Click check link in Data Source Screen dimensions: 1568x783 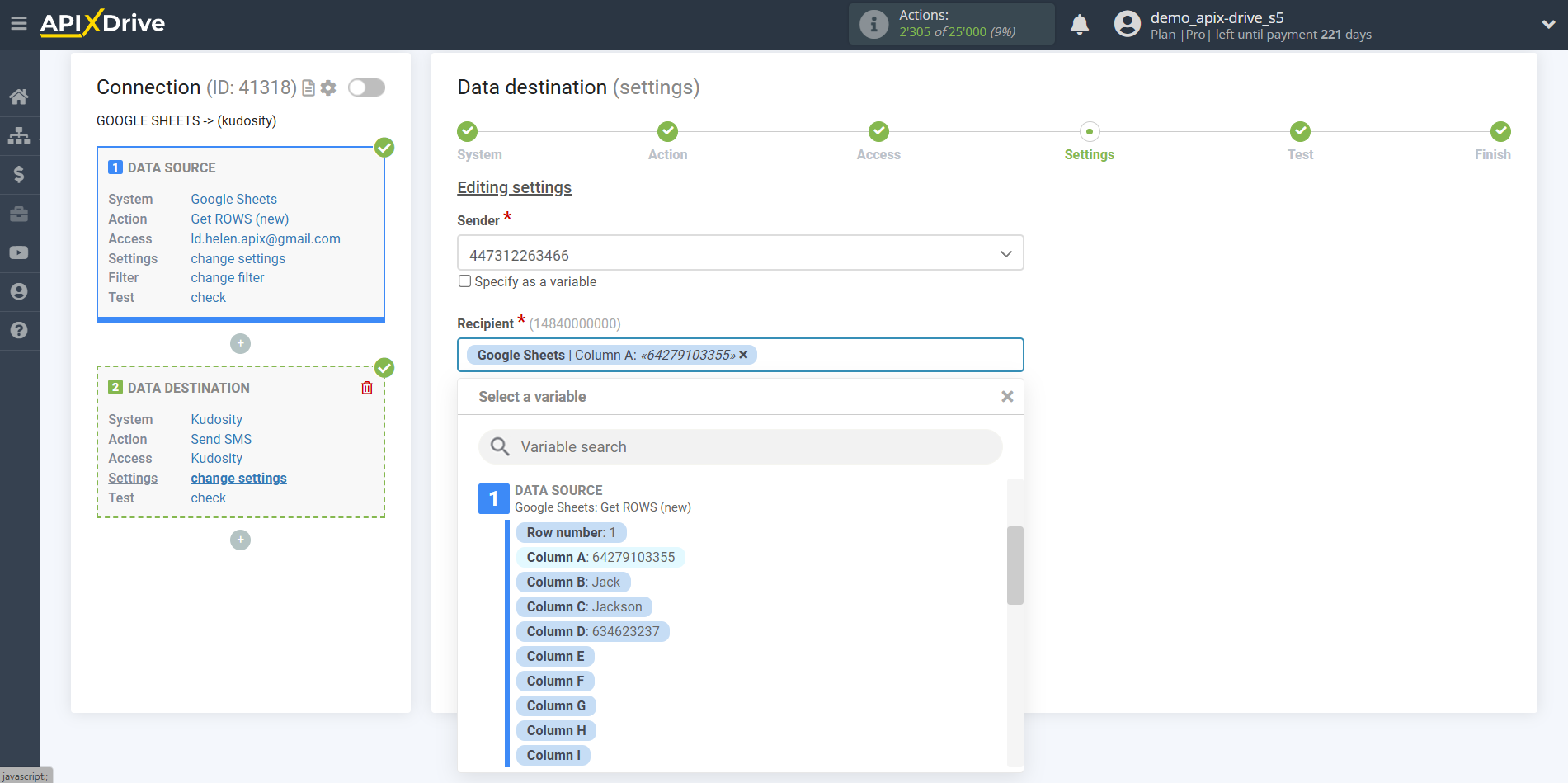click(x=208, y=297)
